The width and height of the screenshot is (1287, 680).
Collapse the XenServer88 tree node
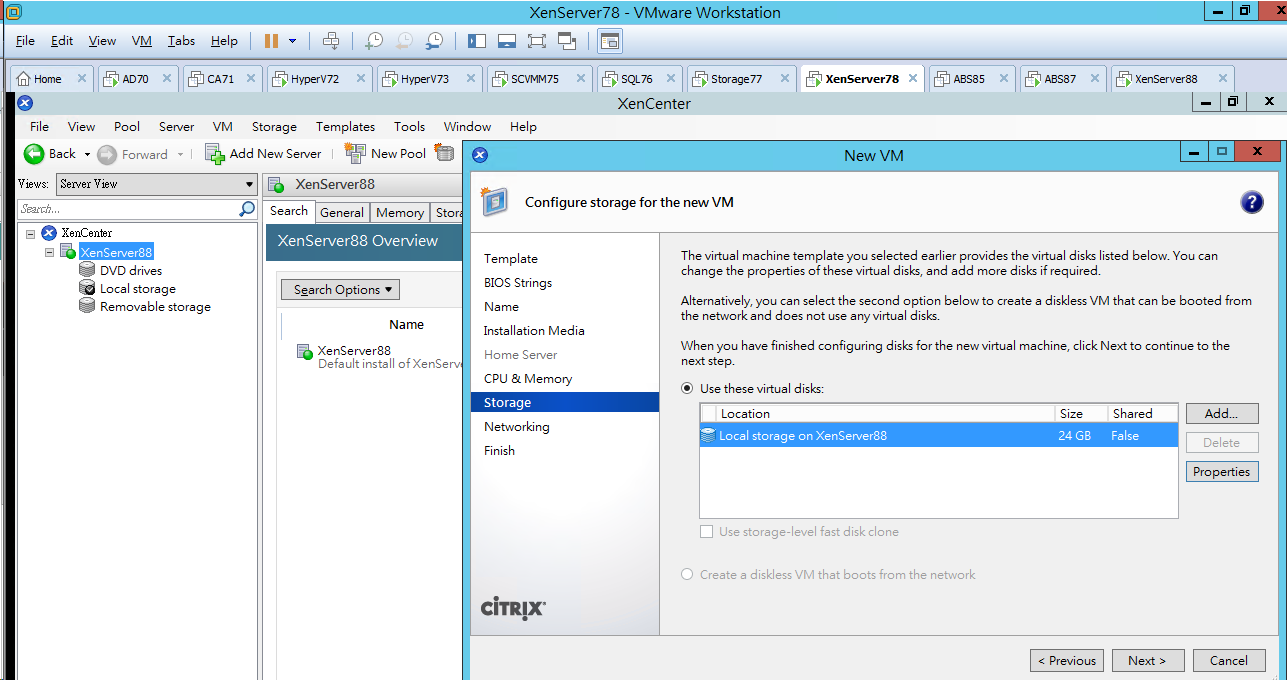(50, 252)
